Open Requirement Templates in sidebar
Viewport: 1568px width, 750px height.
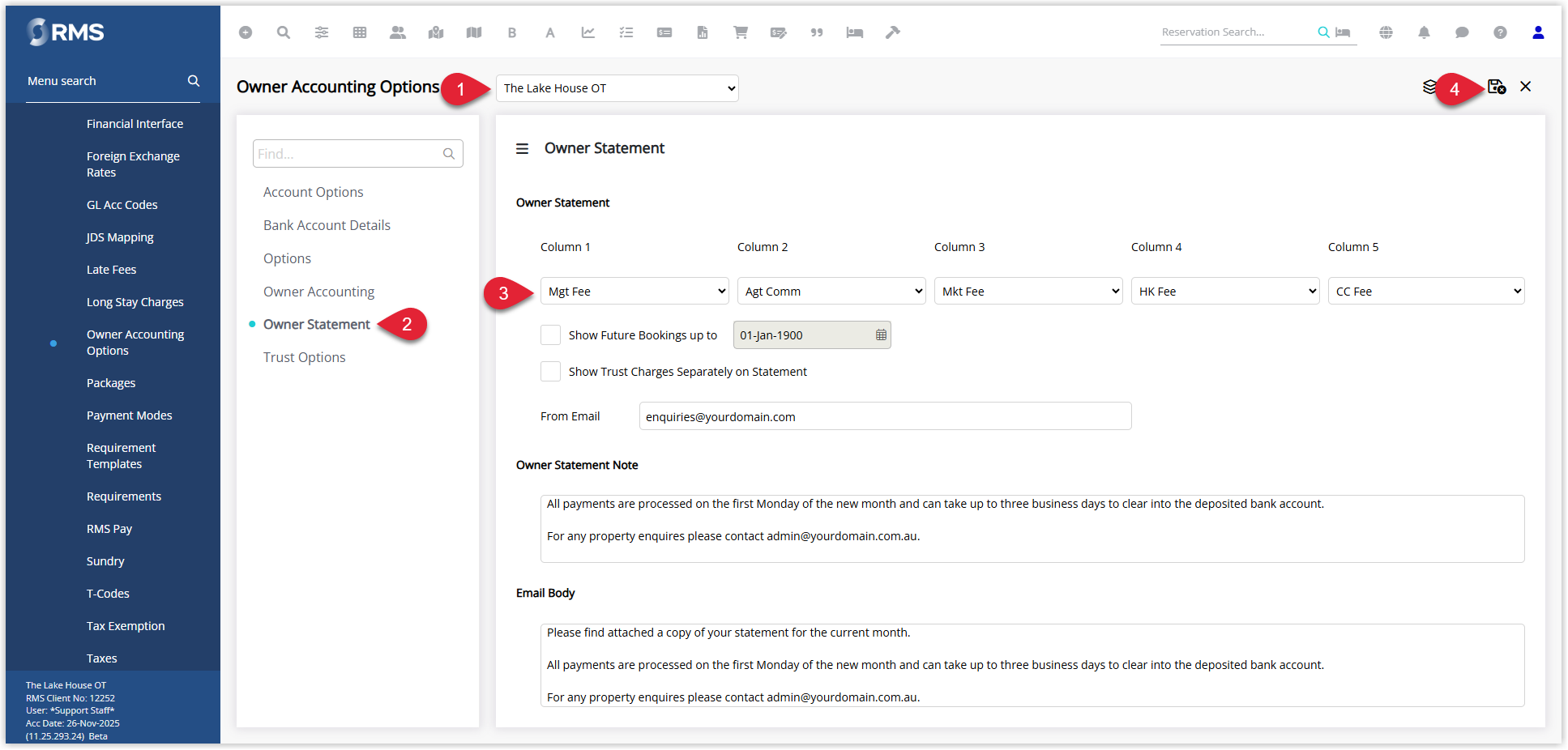[x=121, y=456]
